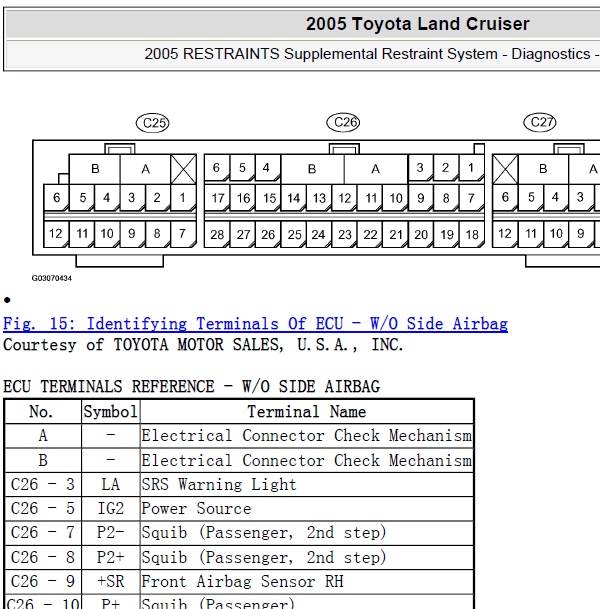Image resolution: width=600 pixels, height=609 pixels.
Task: Click the +SR symbol cell
Action: coord(111,581)
